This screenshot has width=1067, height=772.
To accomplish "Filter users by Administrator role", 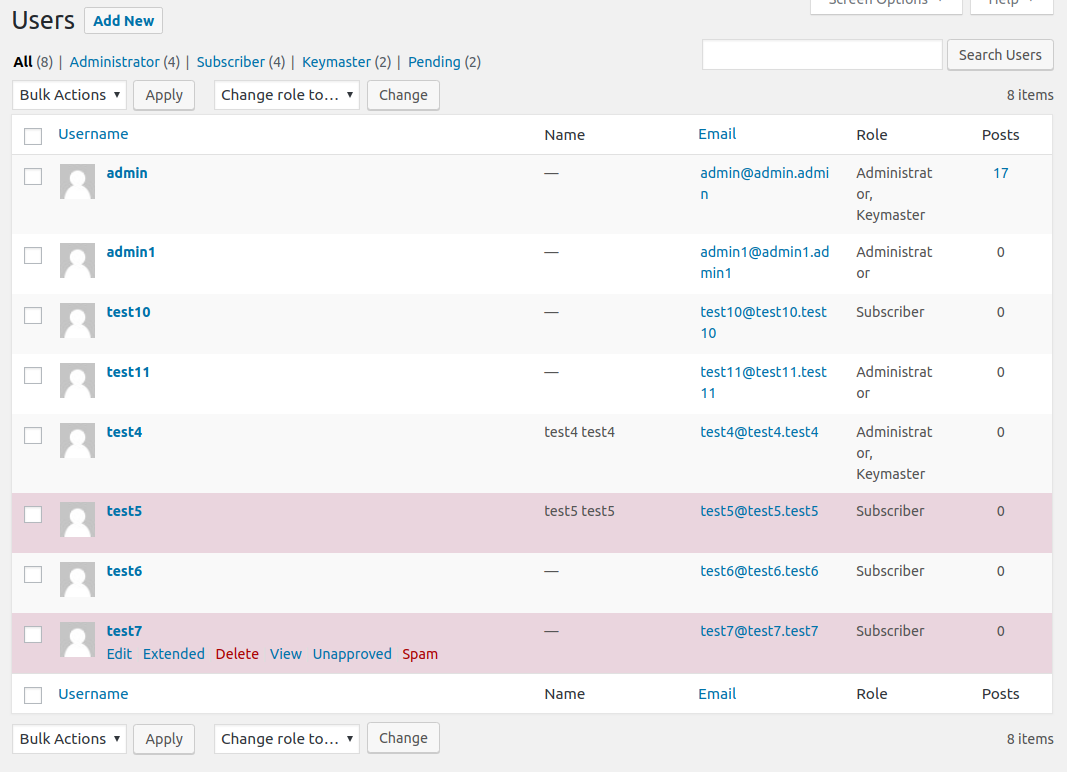I will 113,61.
